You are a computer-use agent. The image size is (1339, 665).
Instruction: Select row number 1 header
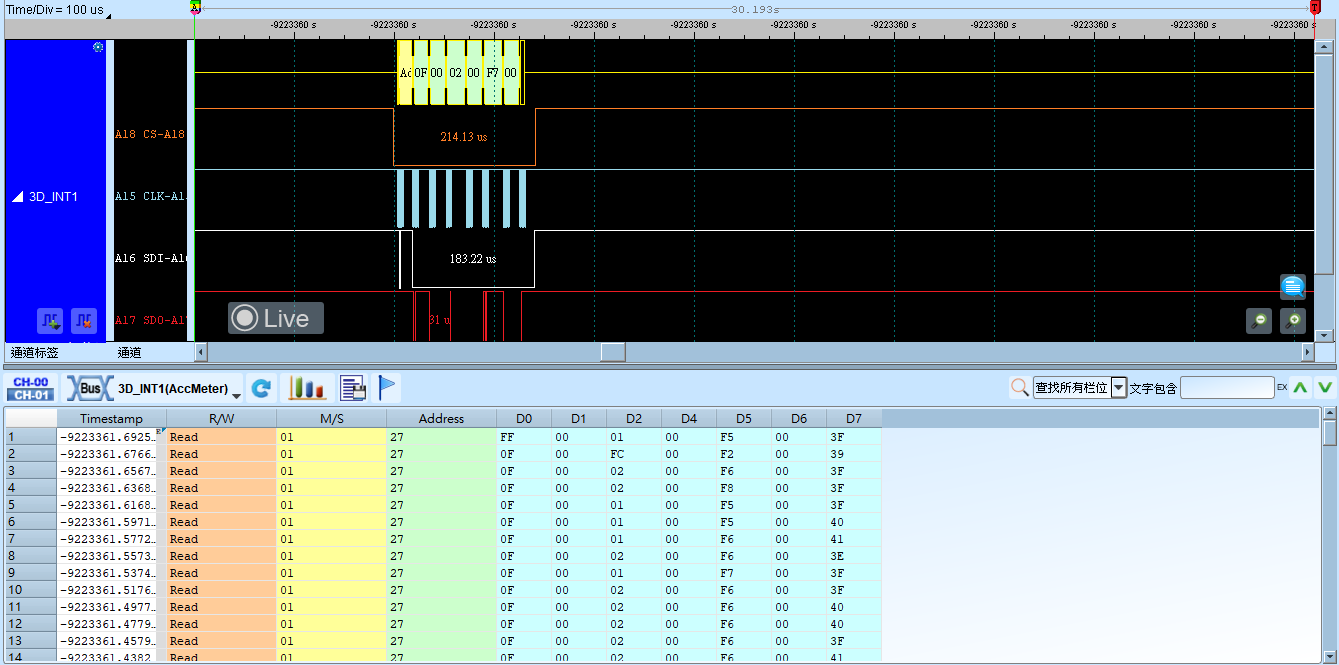pos(30,437)
